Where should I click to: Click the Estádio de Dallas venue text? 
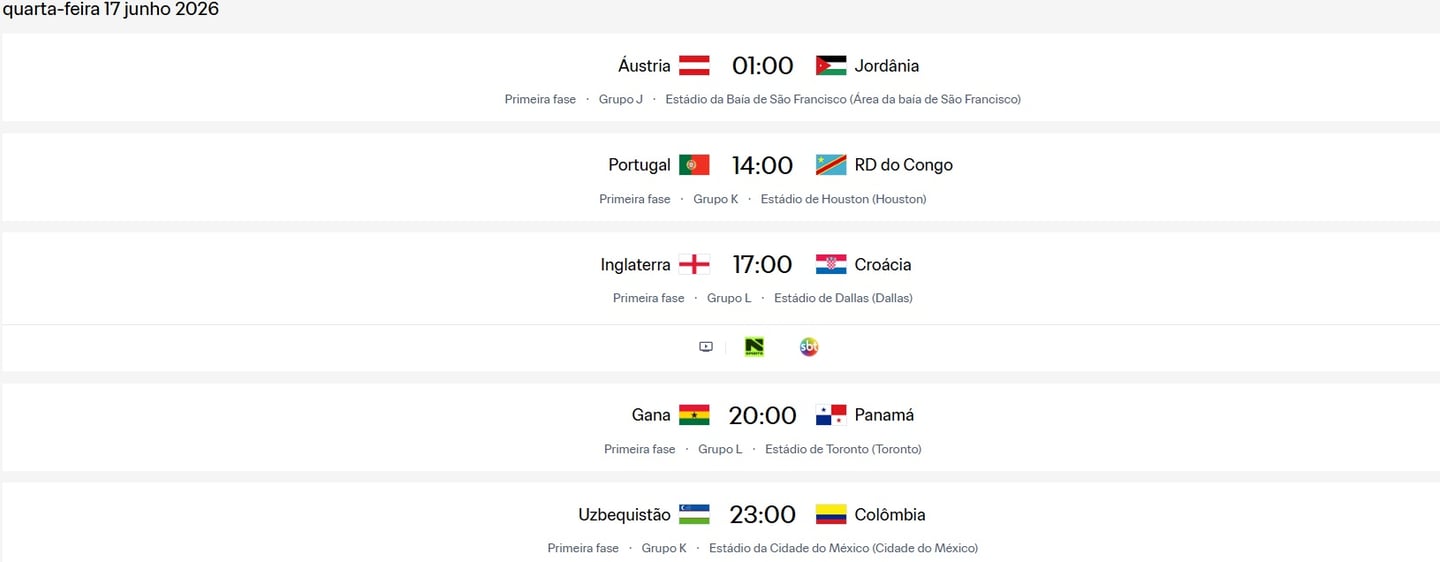(843, 298)
